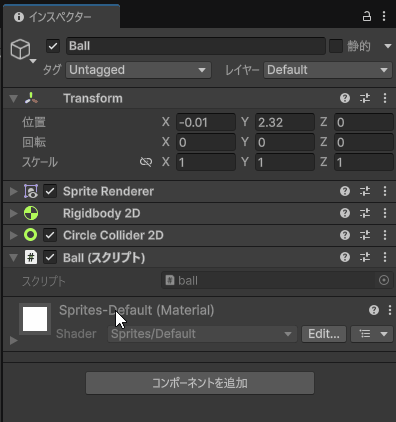The image size is (396, 422).
Task: Open the Sprites/Default shader dropdown
Action: point(202,334)
